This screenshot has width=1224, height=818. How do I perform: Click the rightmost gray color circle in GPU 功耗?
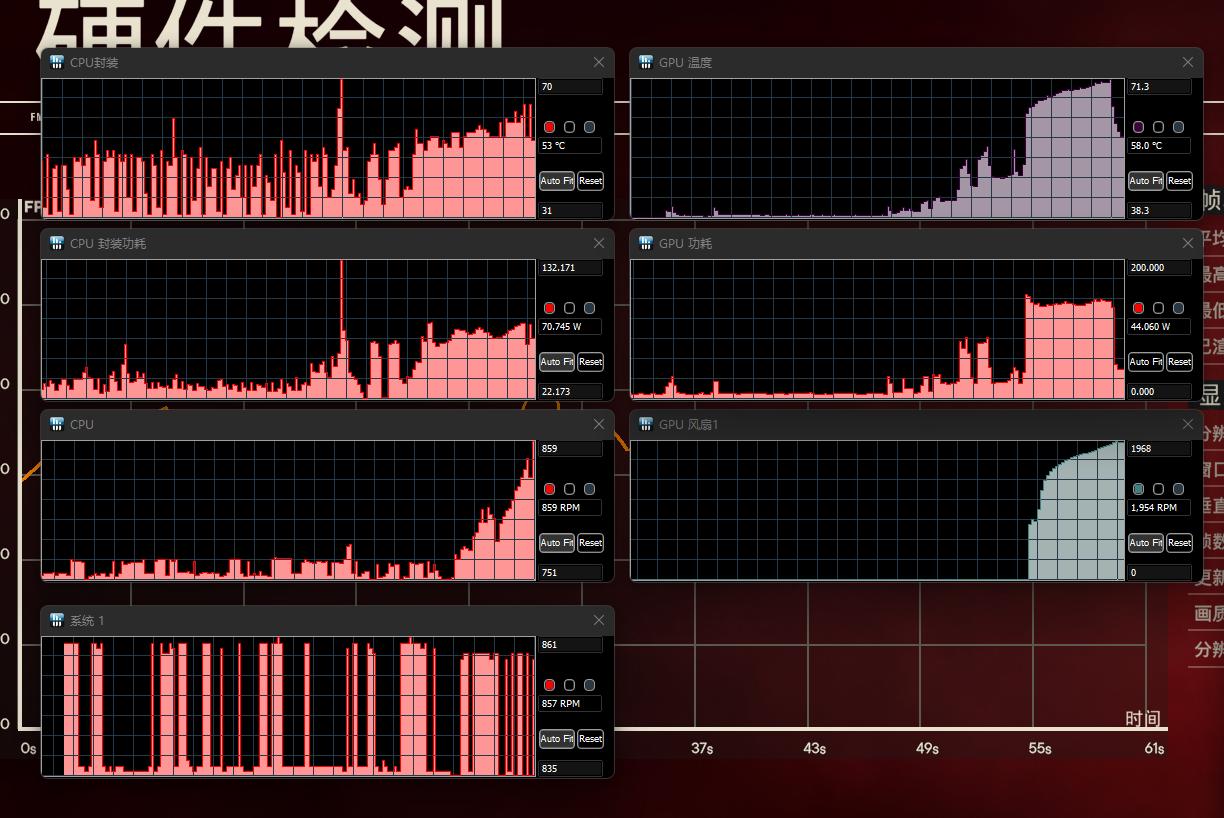[1178, 308]
